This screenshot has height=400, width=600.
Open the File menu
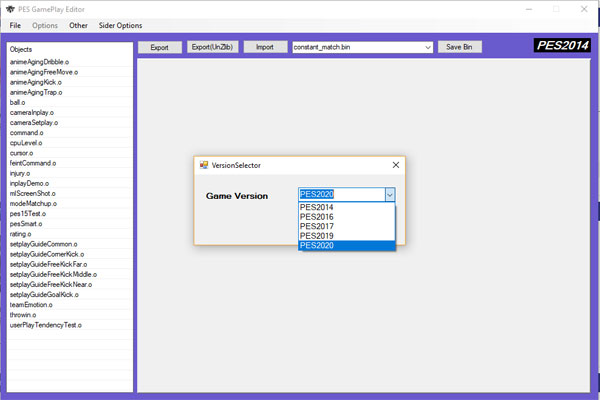pyautogui.click(x=15, y=26)
